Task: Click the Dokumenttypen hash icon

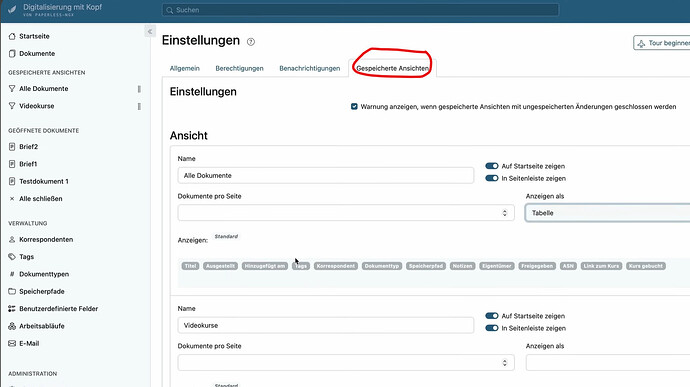Action: pos(12,274)
